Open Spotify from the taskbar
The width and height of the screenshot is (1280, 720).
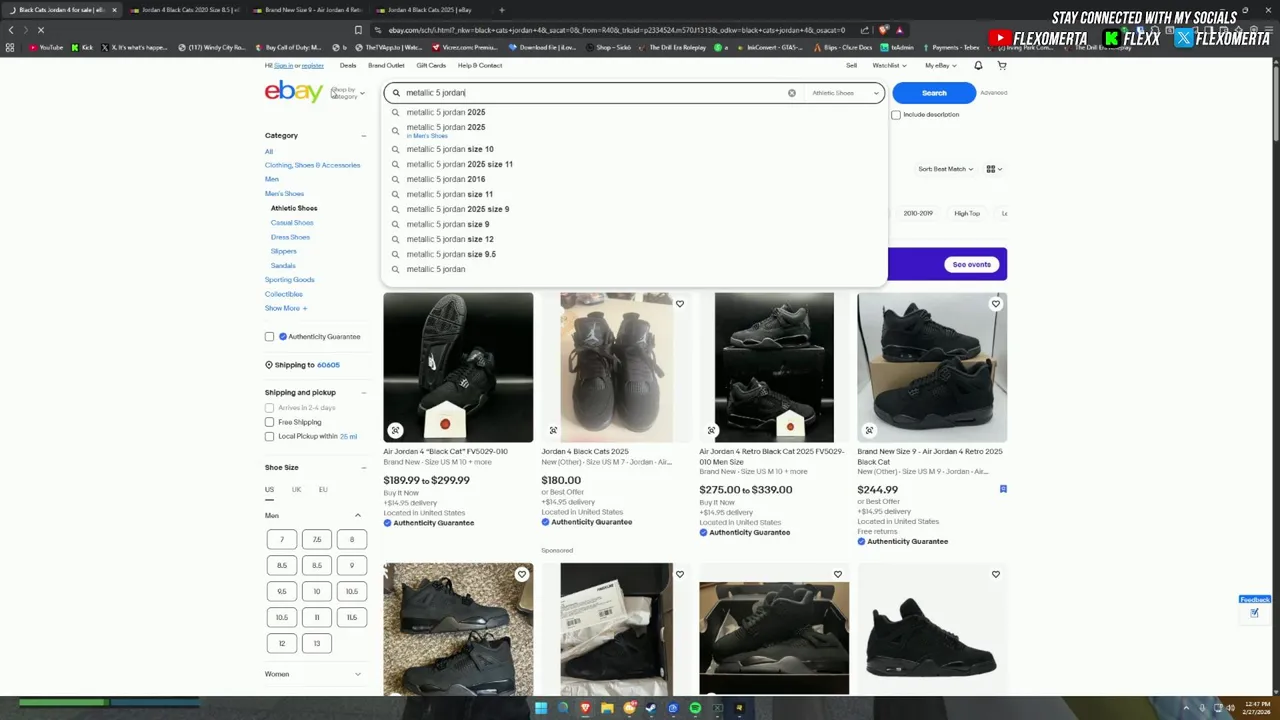tap(695, 708)
